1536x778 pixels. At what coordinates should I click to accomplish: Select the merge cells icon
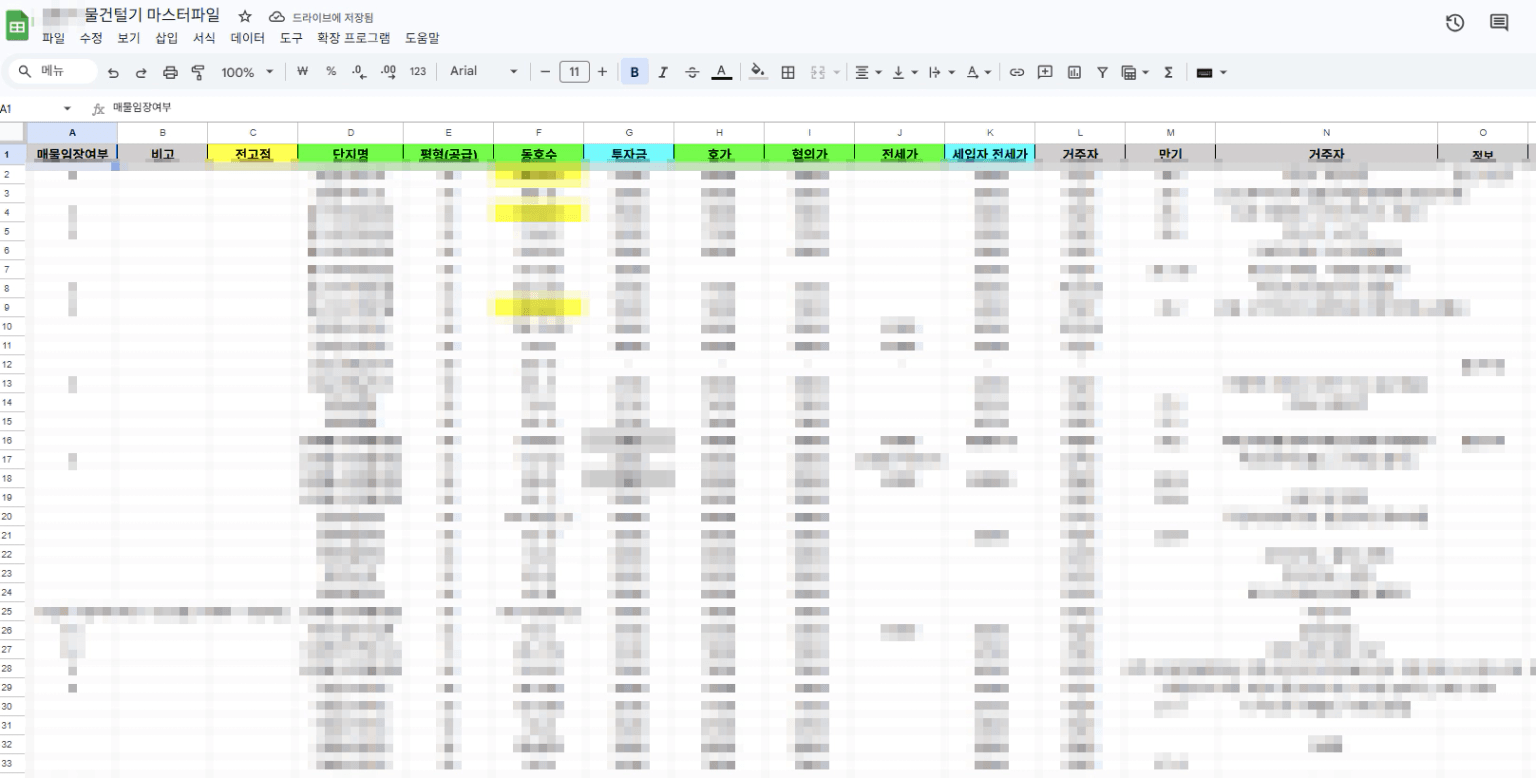[817, 72]
